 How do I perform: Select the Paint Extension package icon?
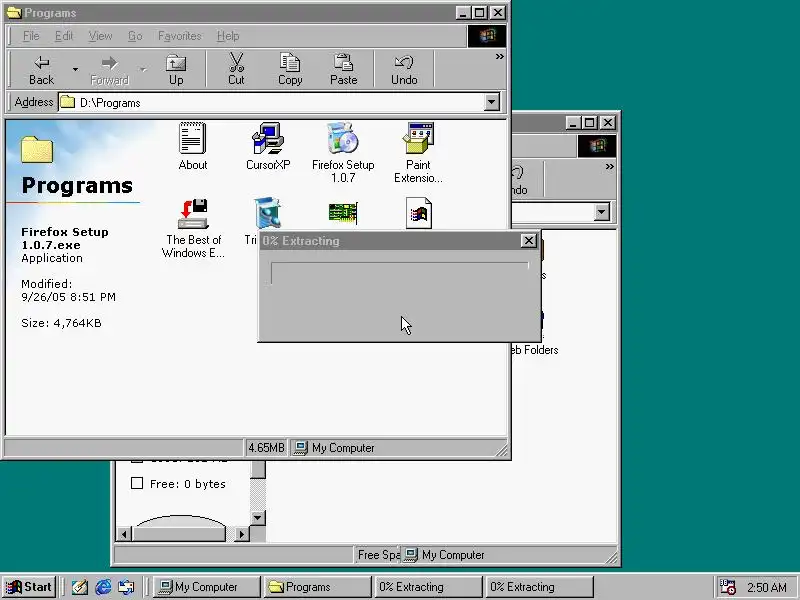coord(418,152)
